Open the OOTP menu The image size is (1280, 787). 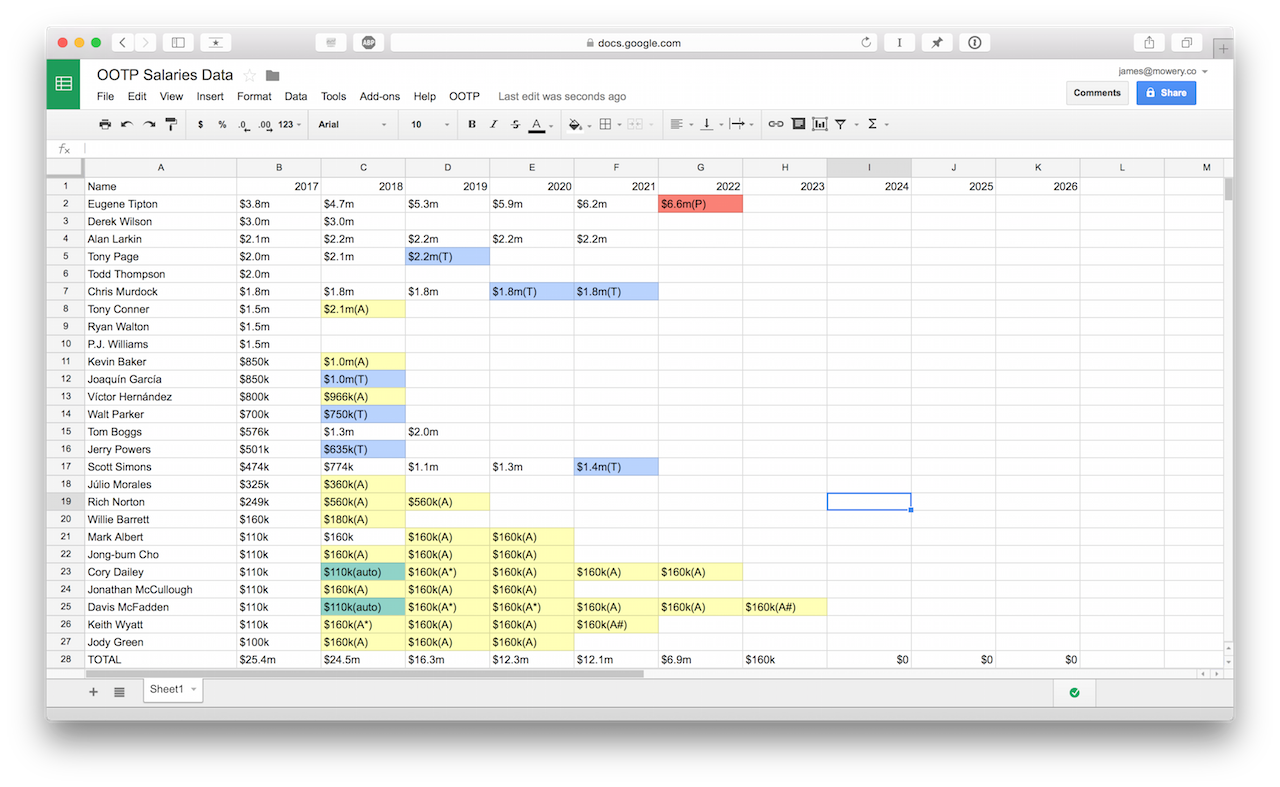(x=464, y=96)
